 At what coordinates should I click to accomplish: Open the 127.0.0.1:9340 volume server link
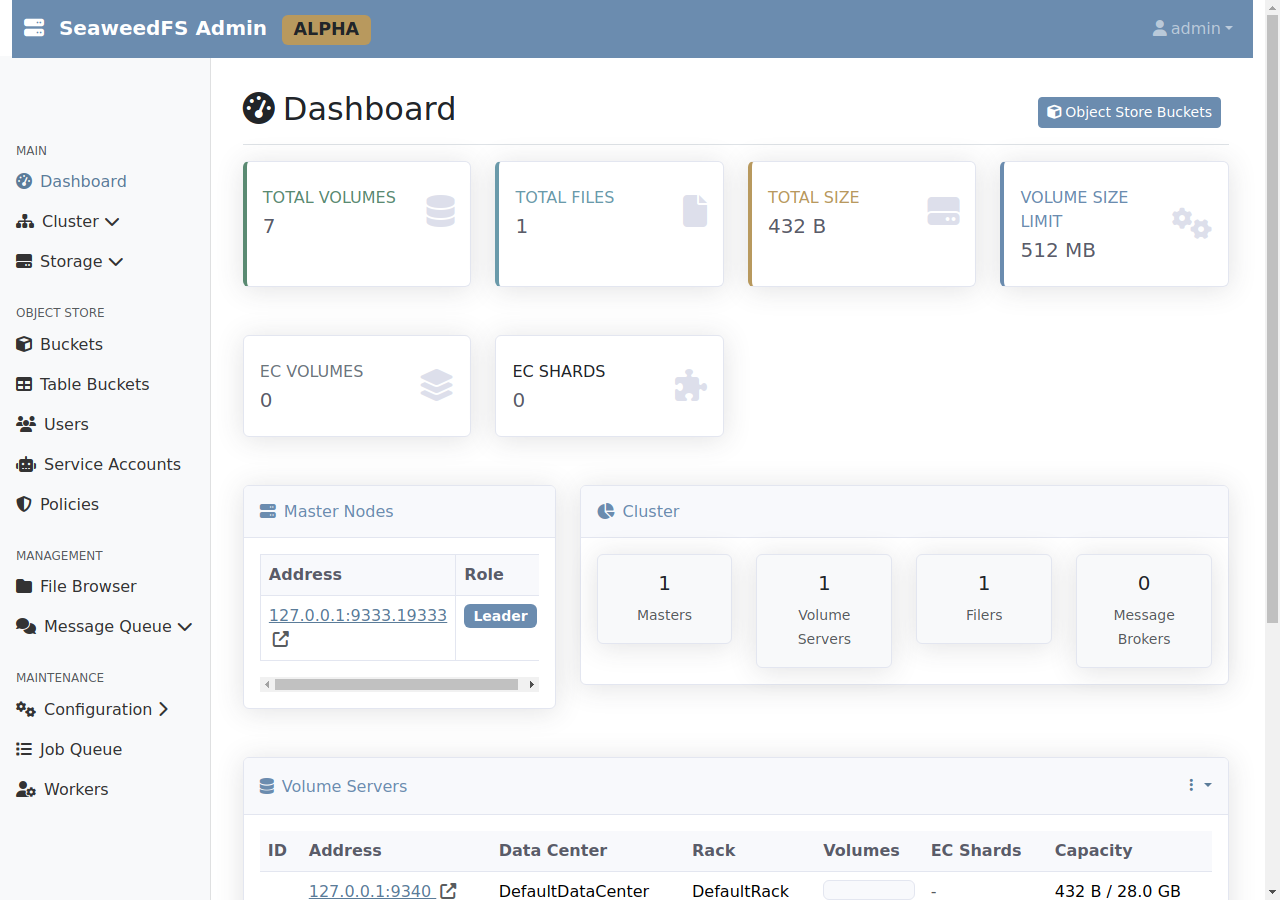[370, 890]
